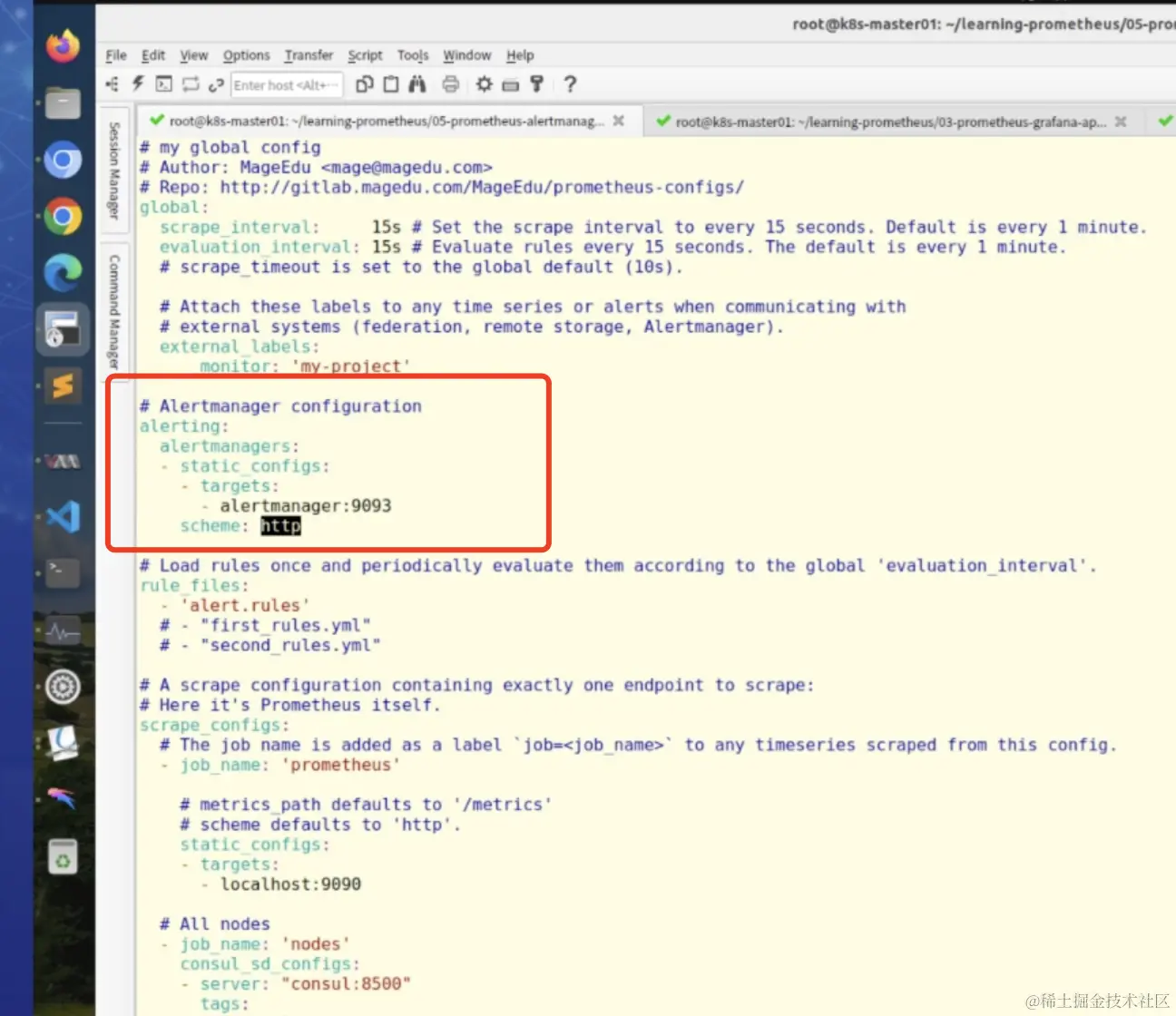Image resolution: width=1176 pixels, height=1016 pixels.
Task: Click the 'alert.rules' rule file entry
Action: tap(245, 606)
